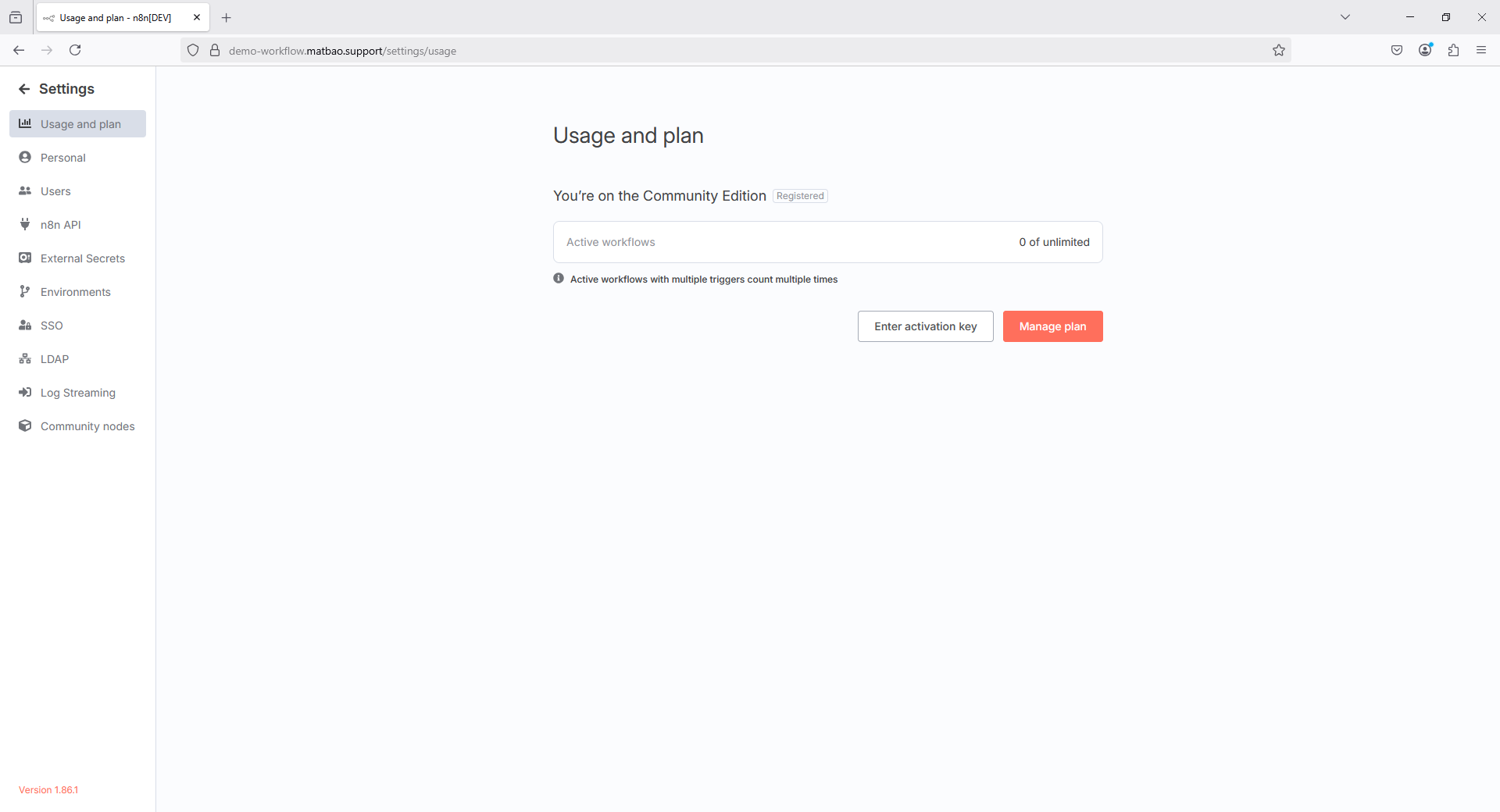This screenshot has width=1500, height=812.
Task: Reload the current page
Action: tap(75, 51)
